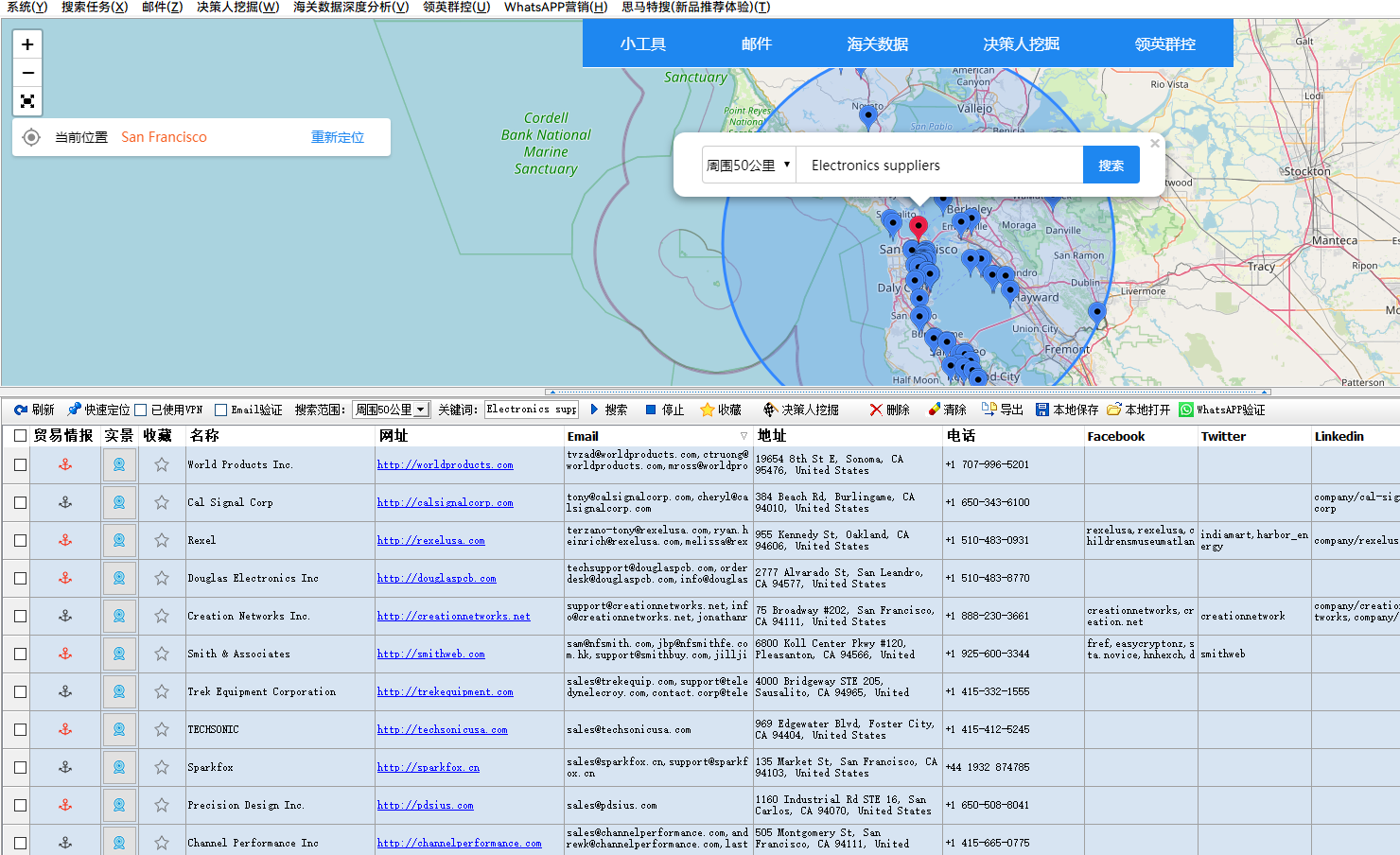This screenshot has height=855, width=1400.
Task: Open street view for Creation Networks Inc.
Action: (119, 616)
